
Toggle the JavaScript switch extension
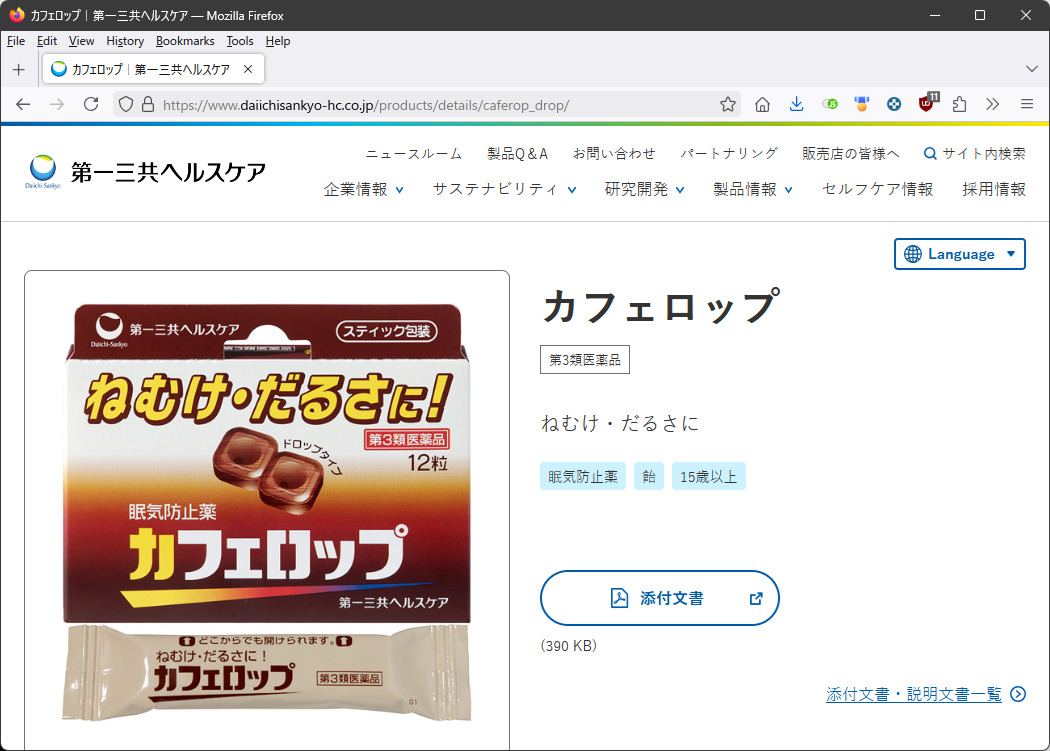point(830,104)
